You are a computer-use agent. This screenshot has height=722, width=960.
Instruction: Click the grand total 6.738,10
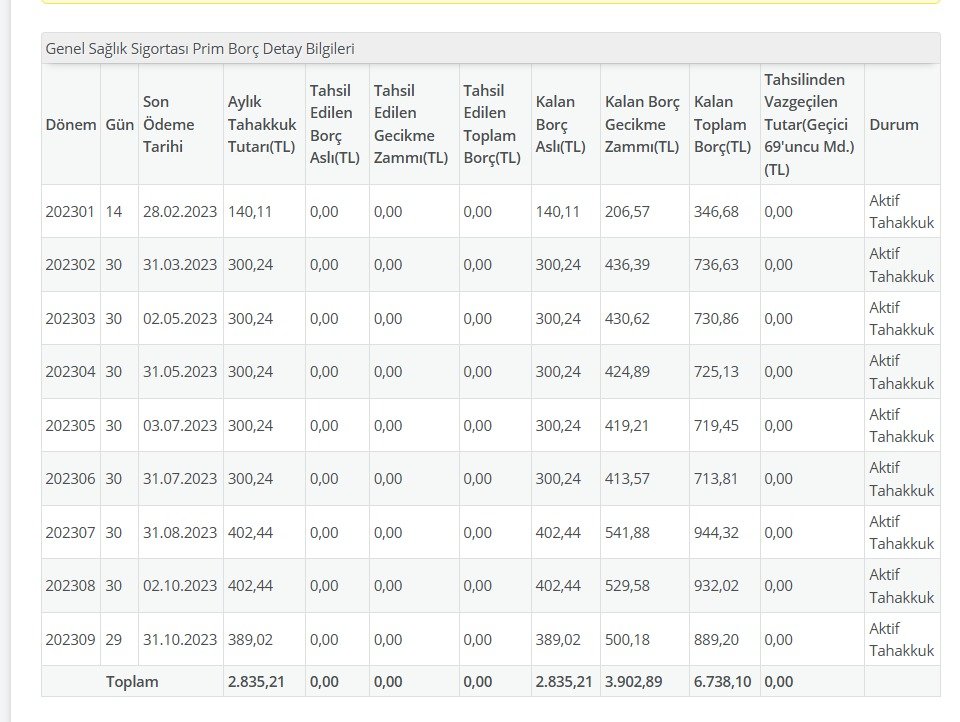coord(723,682)
